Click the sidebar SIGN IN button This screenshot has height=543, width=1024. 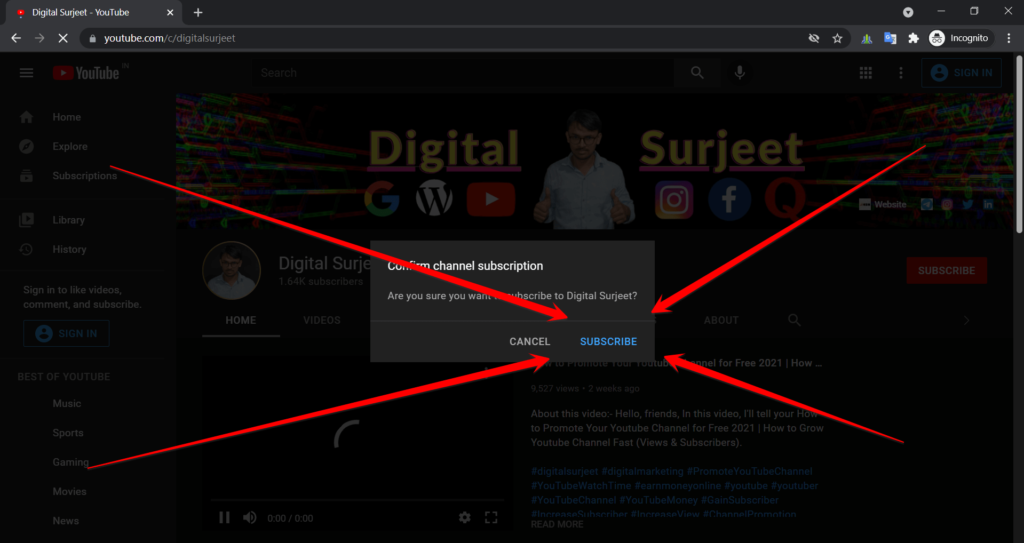pyautogui.click(x=66, y=333)
